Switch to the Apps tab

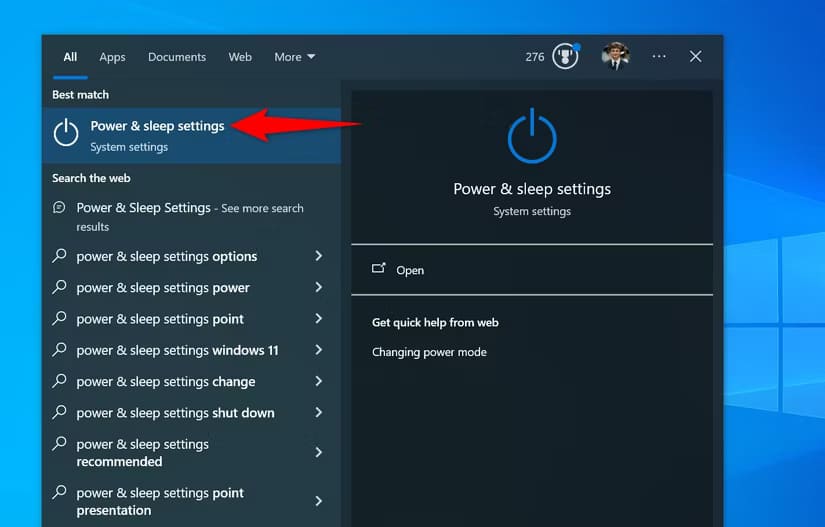coord(112,57)
